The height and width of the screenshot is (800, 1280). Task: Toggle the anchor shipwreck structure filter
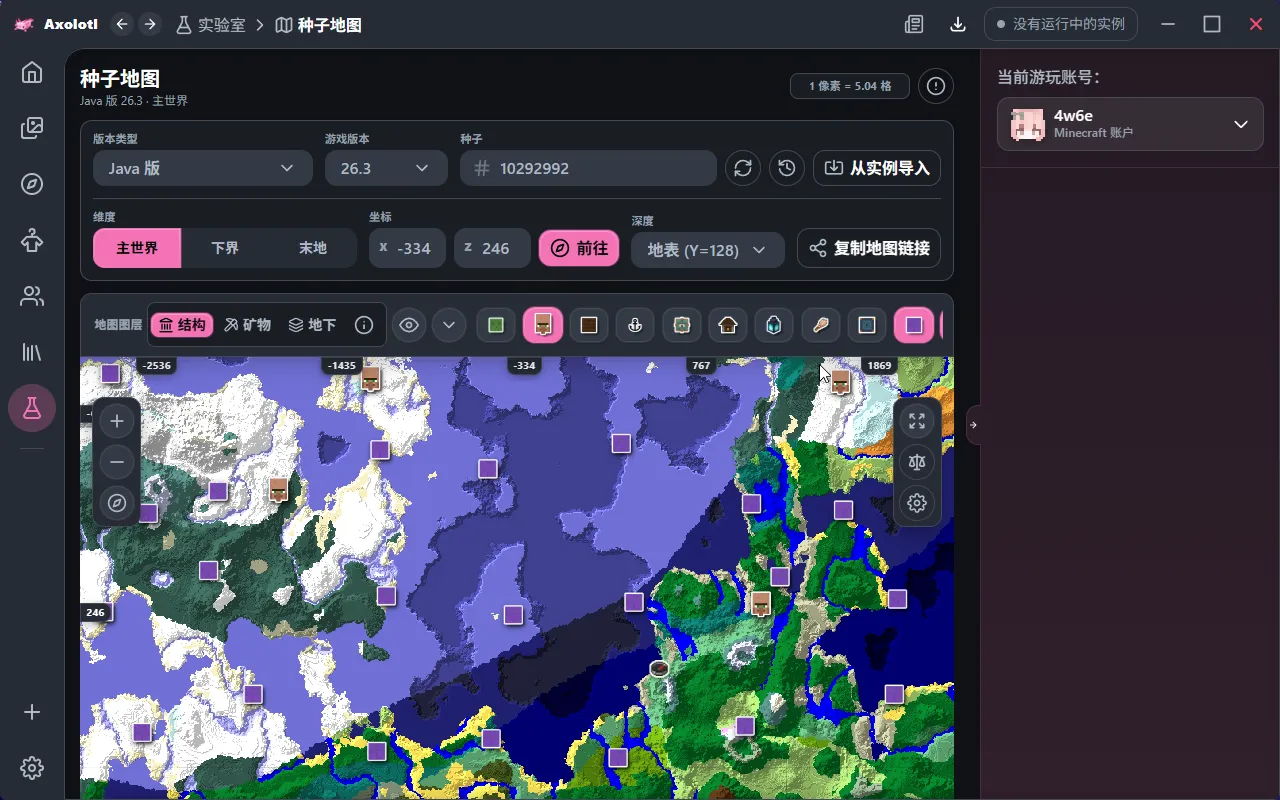point(635,325)
